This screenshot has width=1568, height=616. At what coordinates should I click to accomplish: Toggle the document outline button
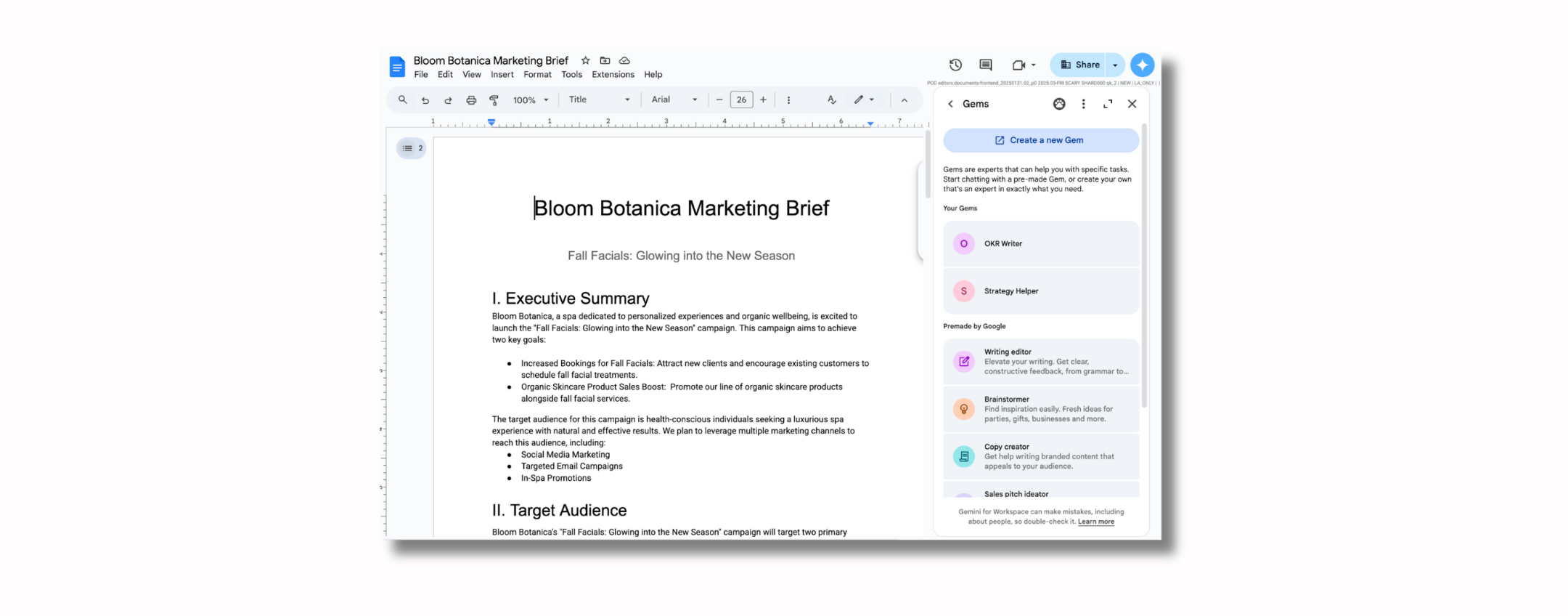[412, 148]
